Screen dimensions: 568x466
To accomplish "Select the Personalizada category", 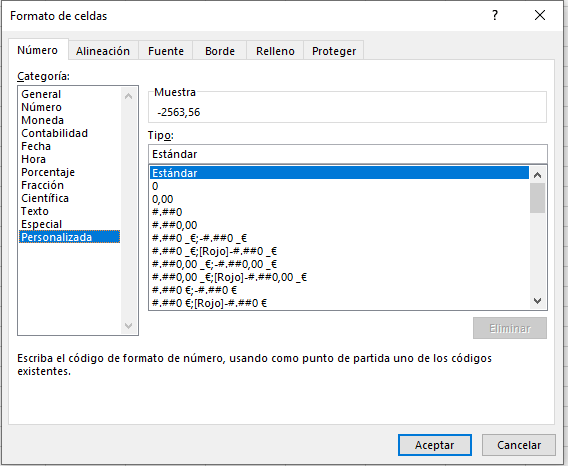I will tap(70, 237).
